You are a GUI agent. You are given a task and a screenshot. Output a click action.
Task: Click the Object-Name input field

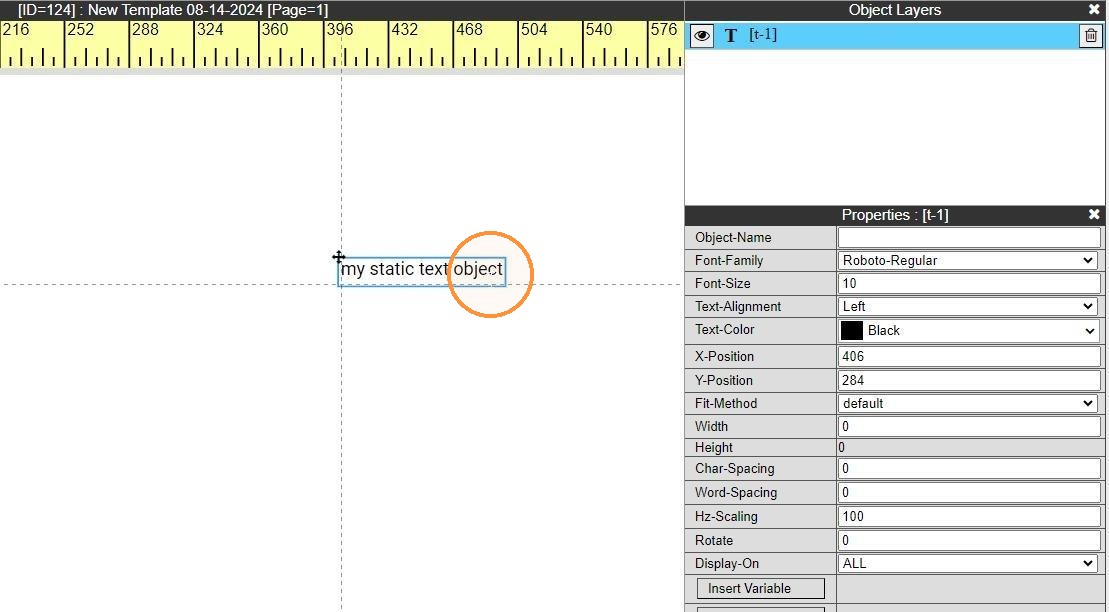tap(969, 238)
